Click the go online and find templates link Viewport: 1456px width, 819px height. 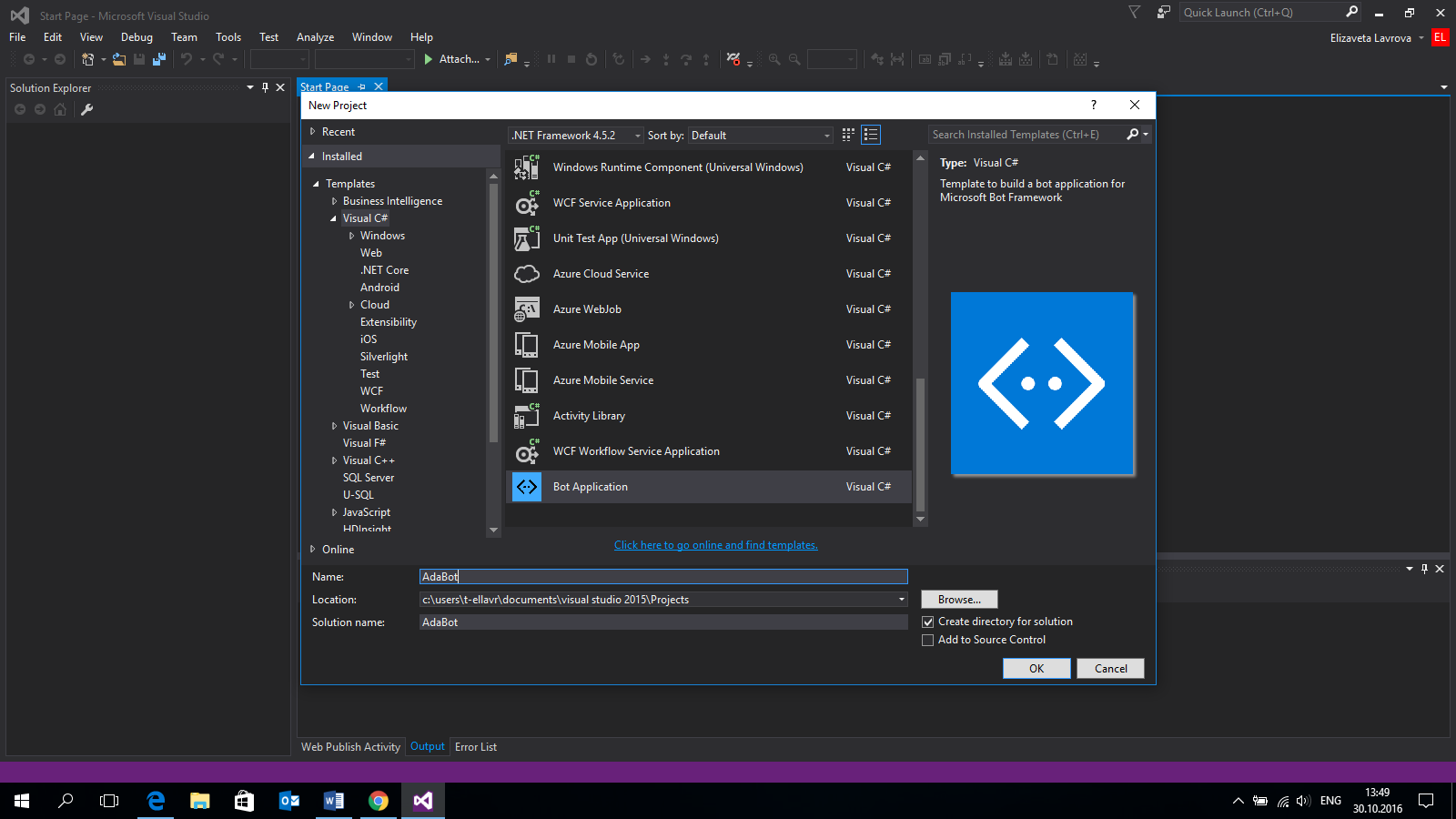click(x=716, y=545)
